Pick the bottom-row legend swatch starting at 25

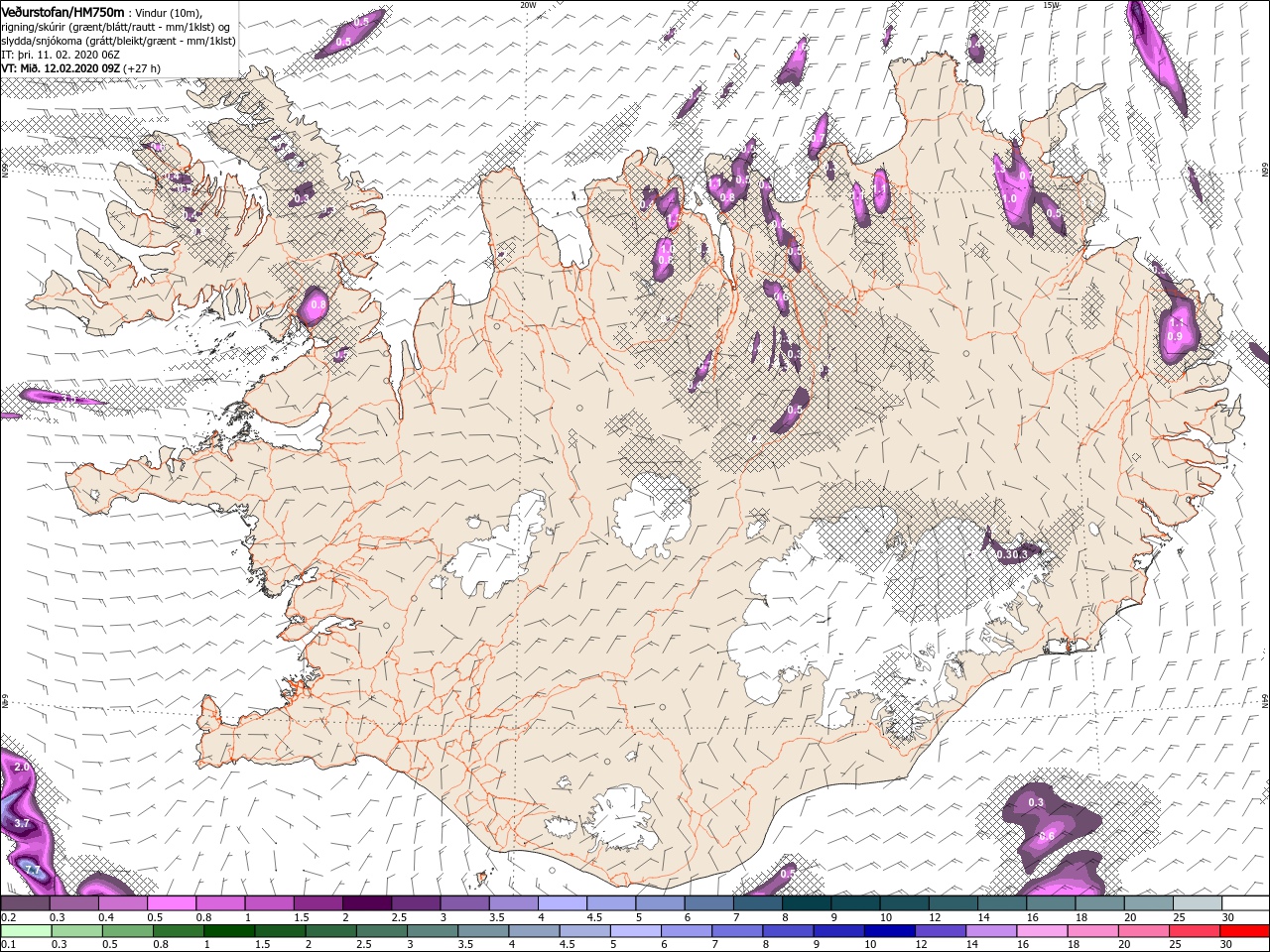tap(1193, 931)
